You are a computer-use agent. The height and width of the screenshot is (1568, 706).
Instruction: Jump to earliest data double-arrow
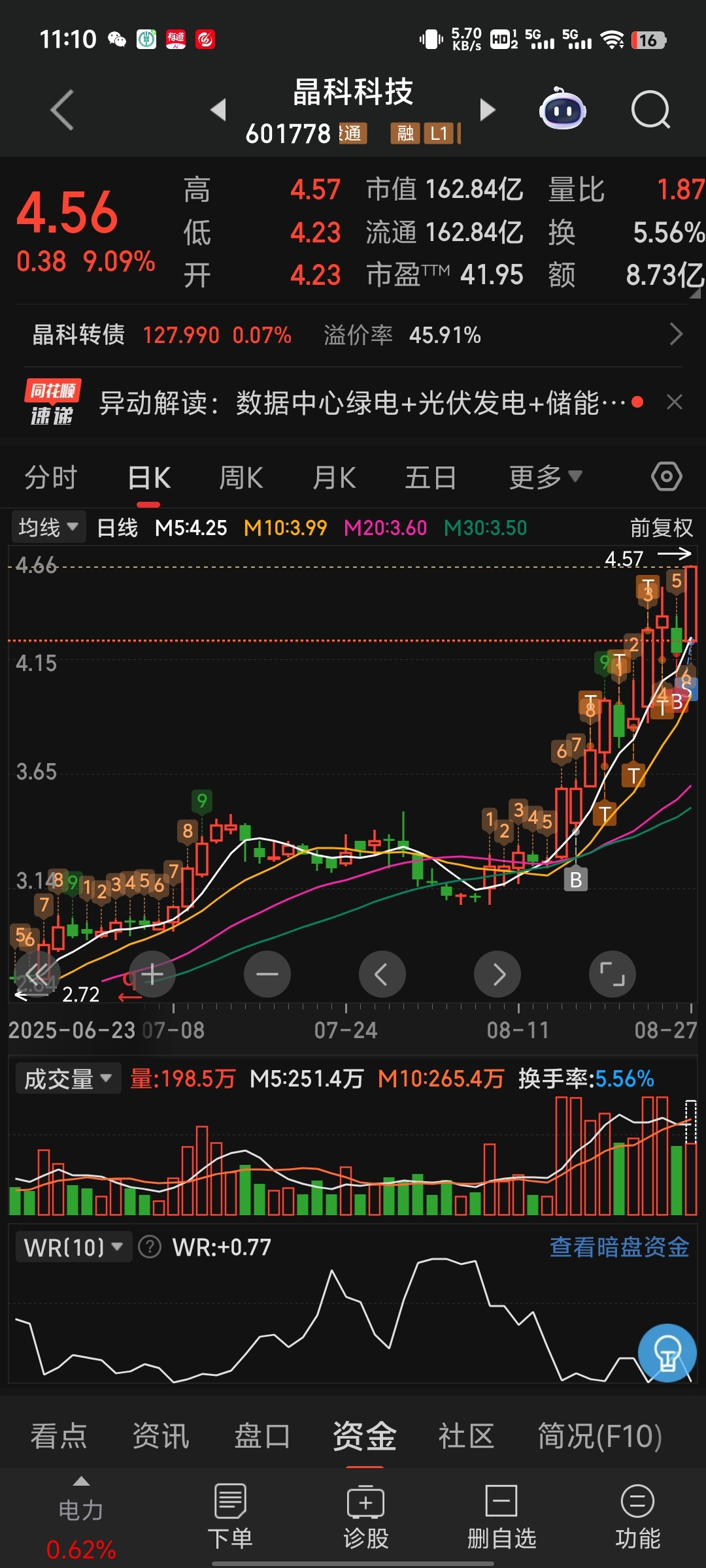tap(37, 974)
